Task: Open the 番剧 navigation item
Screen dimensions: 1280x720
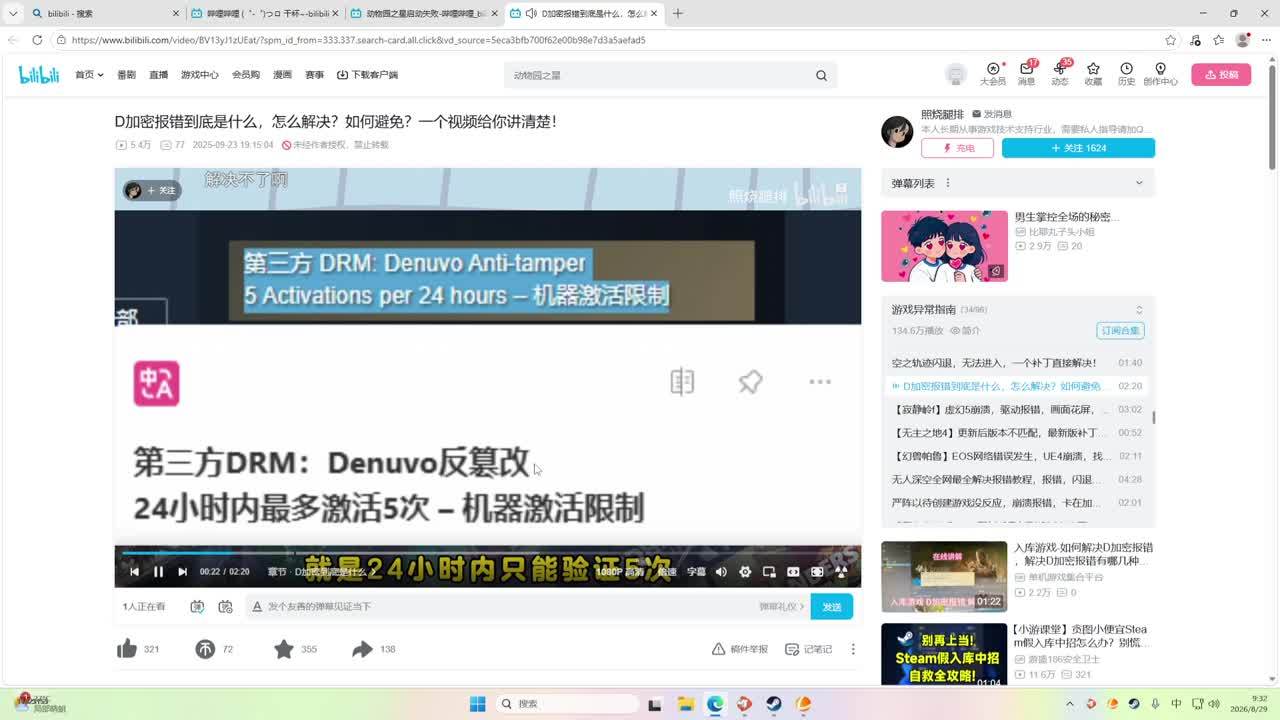Action: tap(126, 75)
